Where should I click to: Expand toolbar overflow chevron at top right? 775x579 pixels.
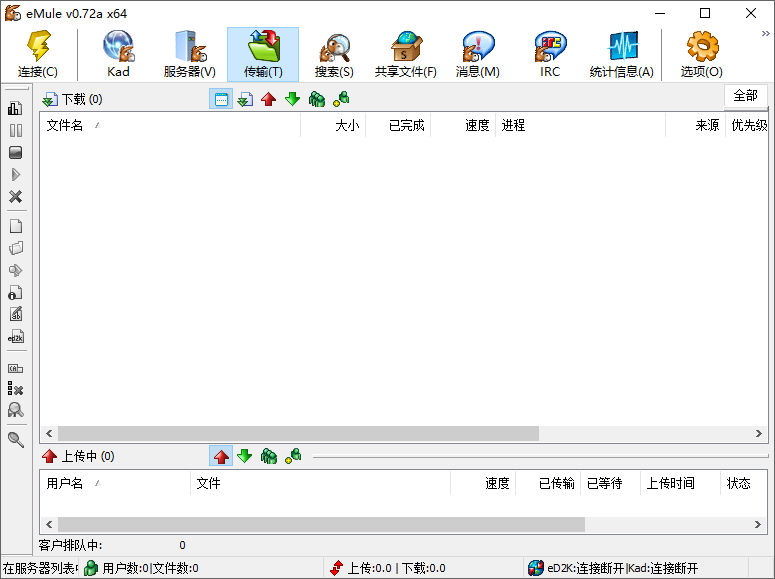point(766,34)
